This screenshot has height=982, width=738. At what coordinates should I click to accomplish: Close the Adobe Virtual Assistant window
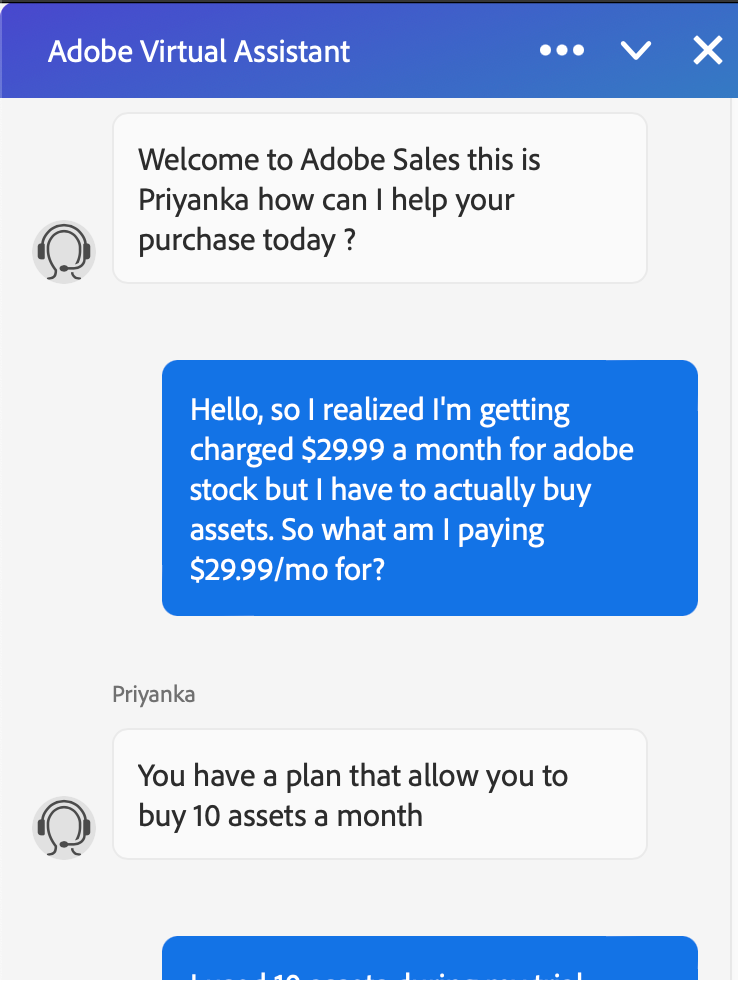(x=707, y=50)
